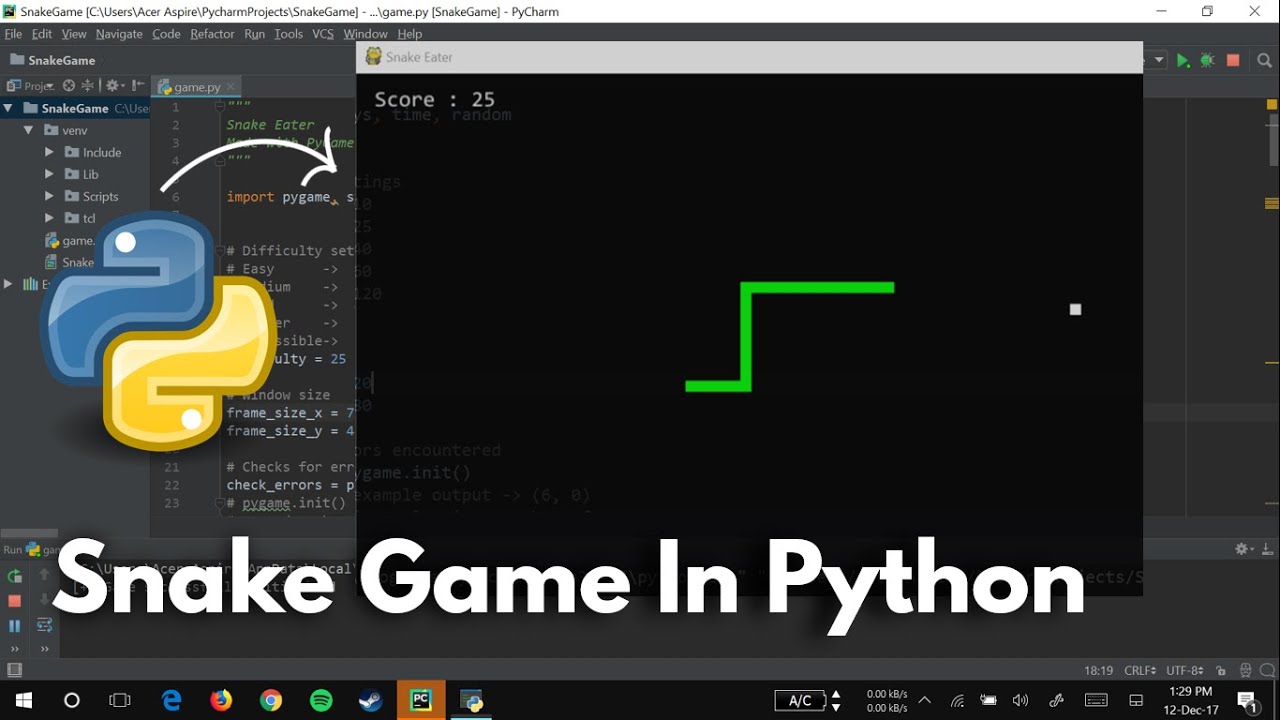Viewport: 1280px width, 720px height.
Task: Toggle the read-only lock icon in status bar
Action: (1221, 671)
